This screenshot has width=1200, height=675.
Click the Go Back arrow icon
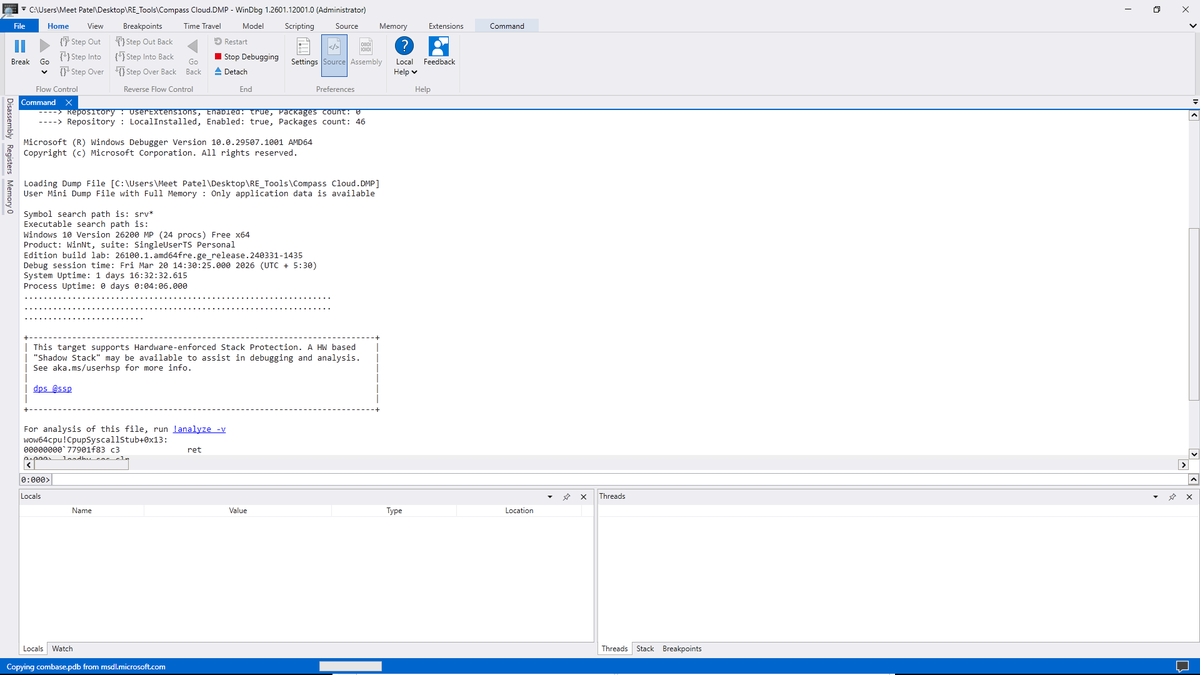tap(193, 46)
